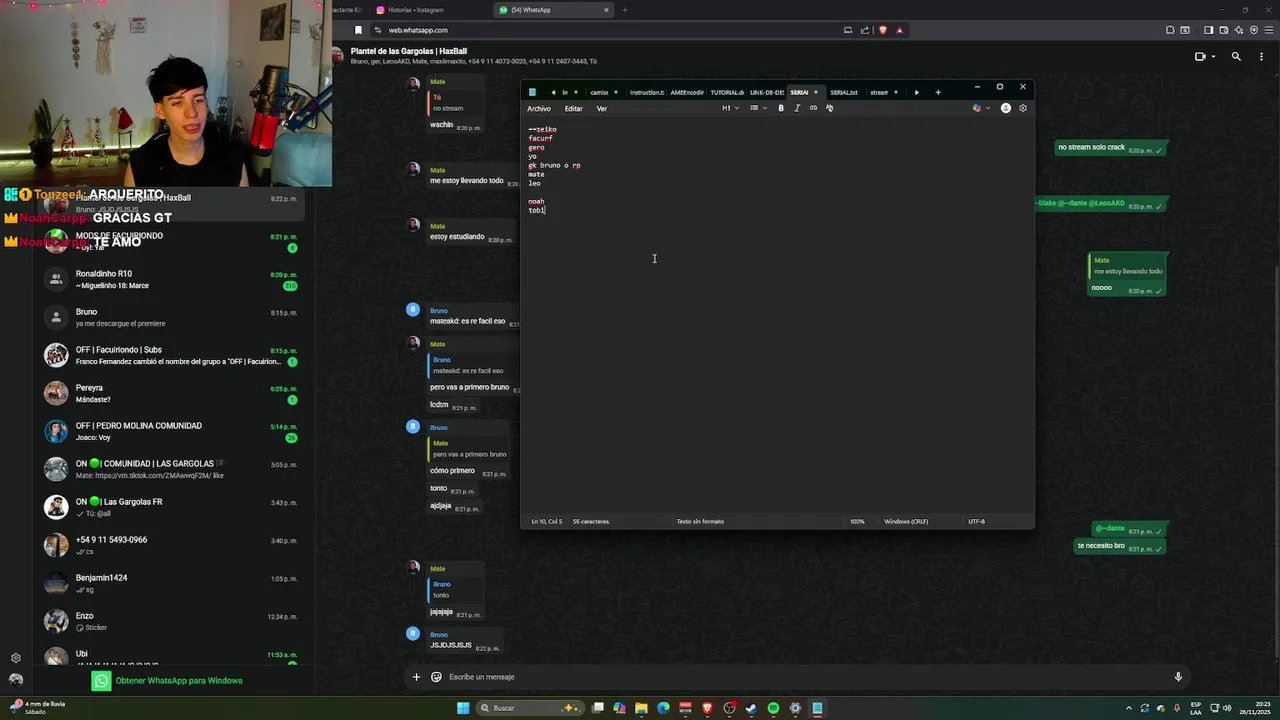This screenshot has height=720, width=1280.
Task: Open a new browser tab
Action: [x=625, y=10]
